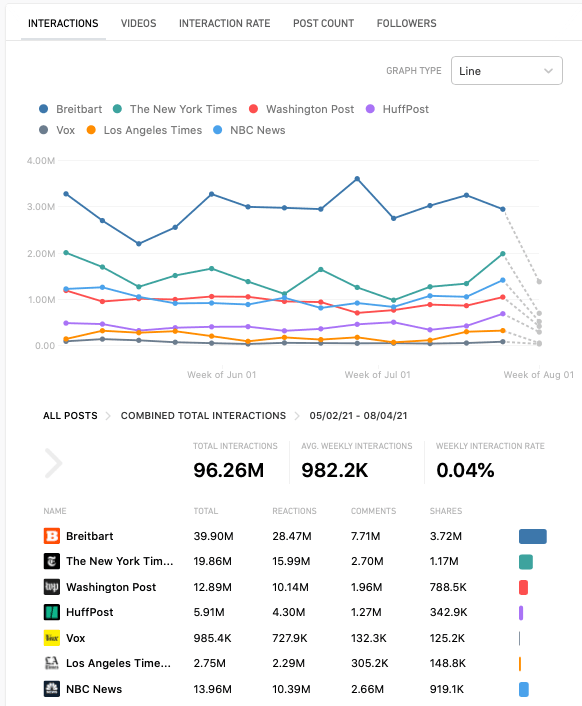
Task: Expand the ALL POSTS breadcrumb selector
Action: pyautogui.click(x=70, y=416)
